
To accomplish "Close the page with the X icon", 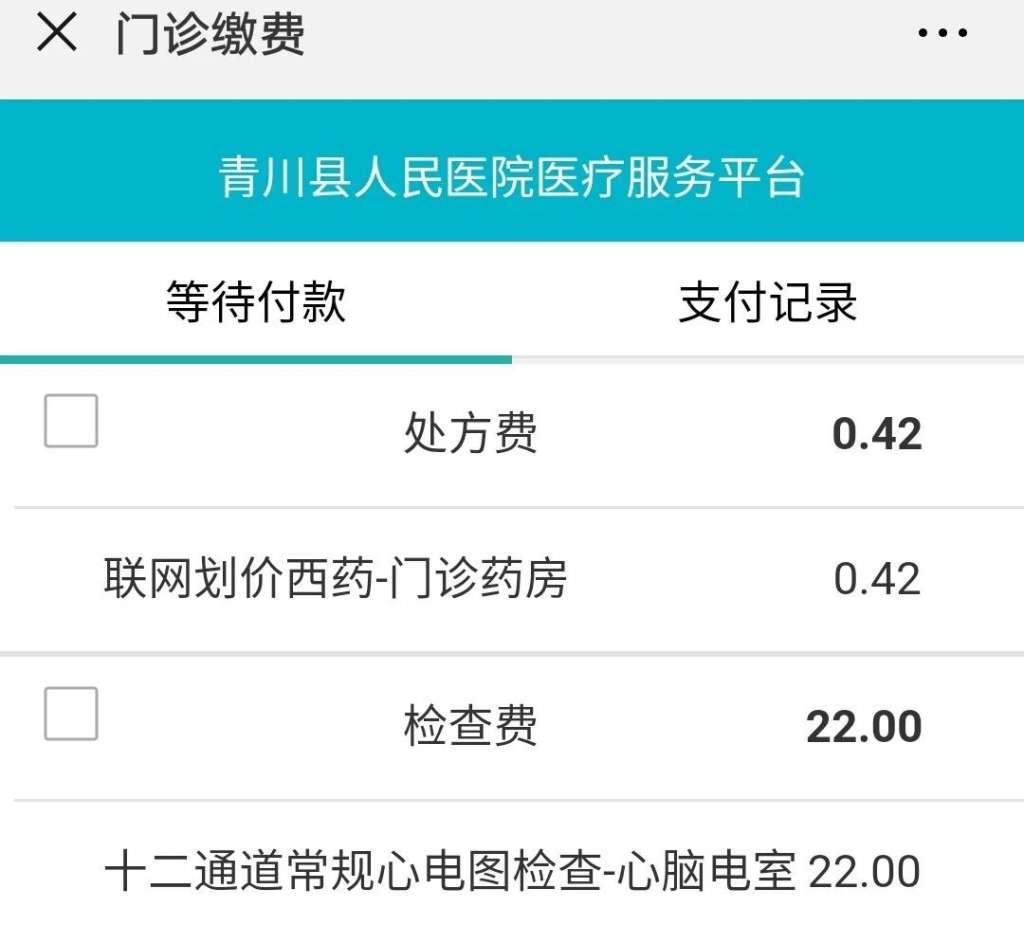I will click(57, 34).
